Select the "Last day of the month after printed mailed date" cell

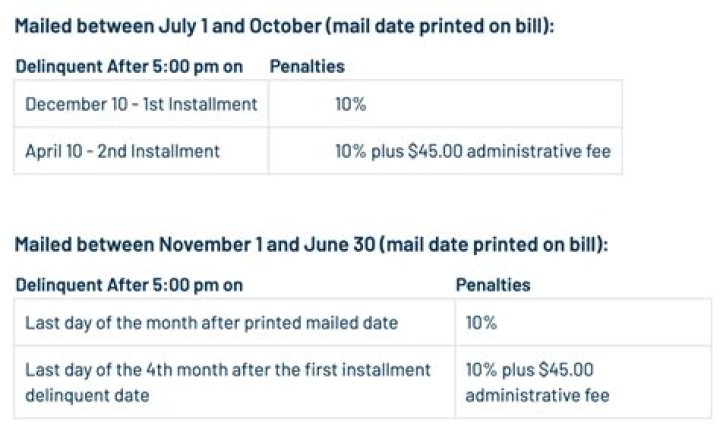click(x=211, y=322)
